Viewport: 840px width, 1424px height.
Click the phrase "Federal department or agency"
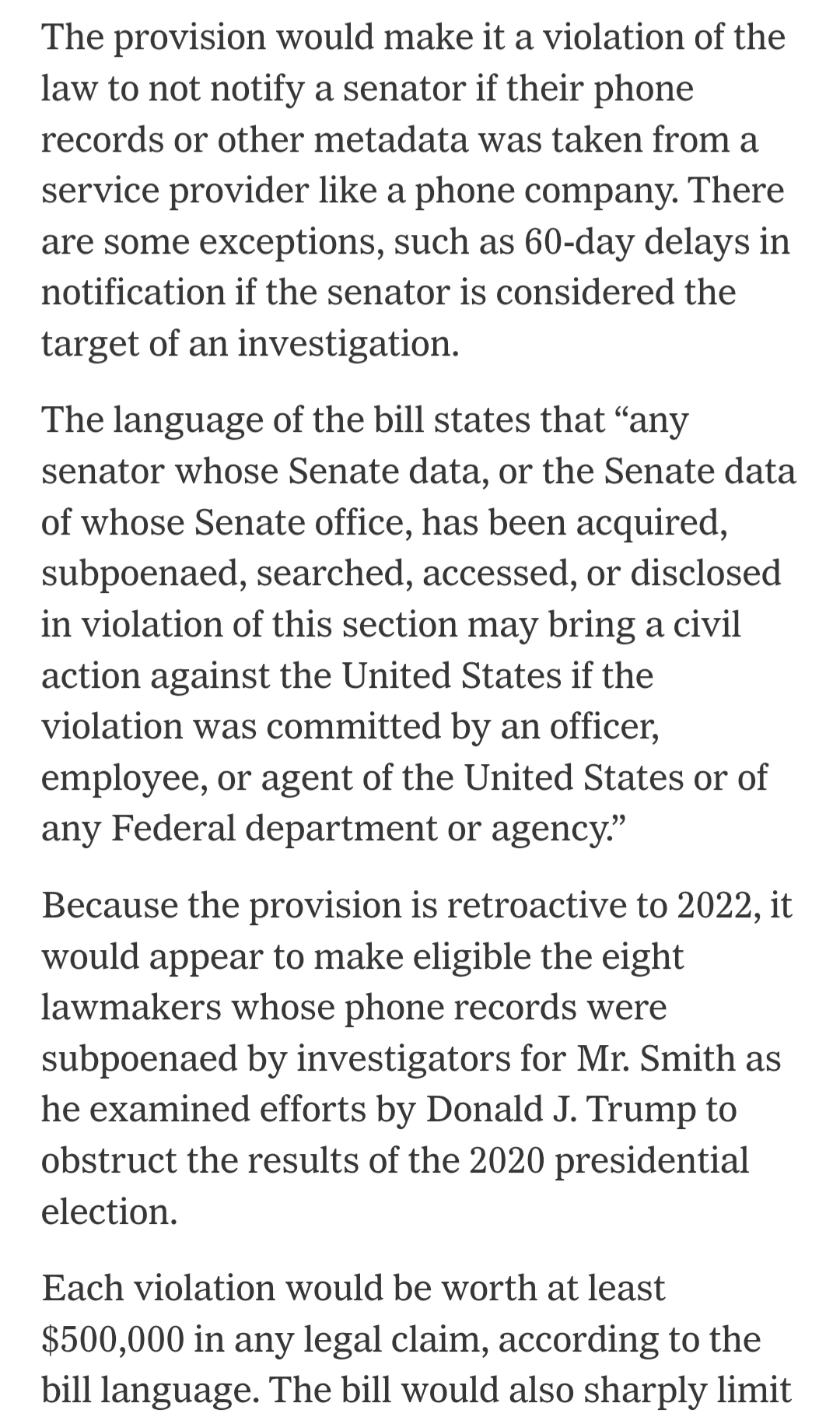click(358, 828)
